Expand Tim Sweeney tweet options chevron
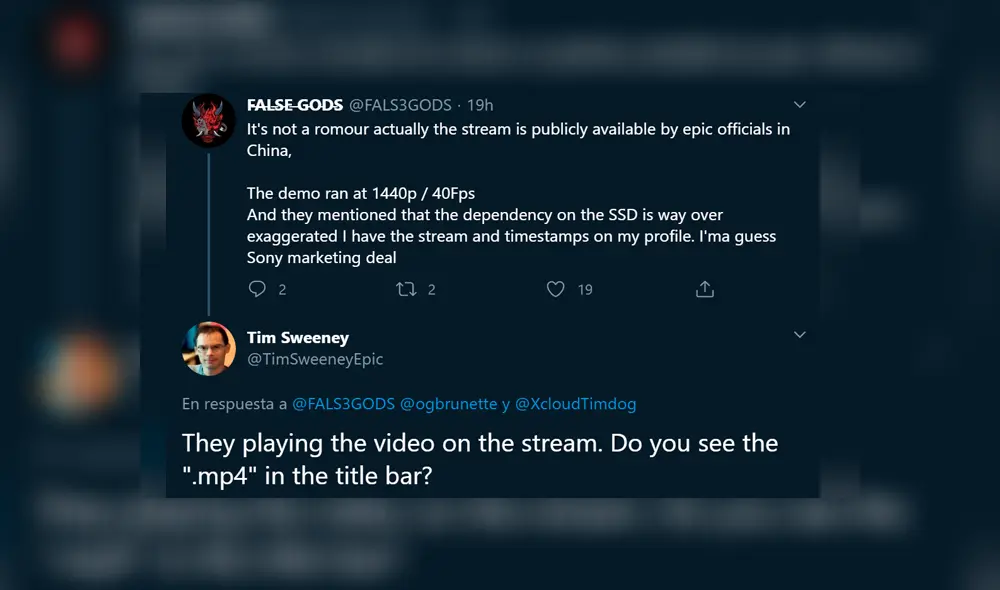The width and height of the screenshot is (1000, 590). pos(799,335)
